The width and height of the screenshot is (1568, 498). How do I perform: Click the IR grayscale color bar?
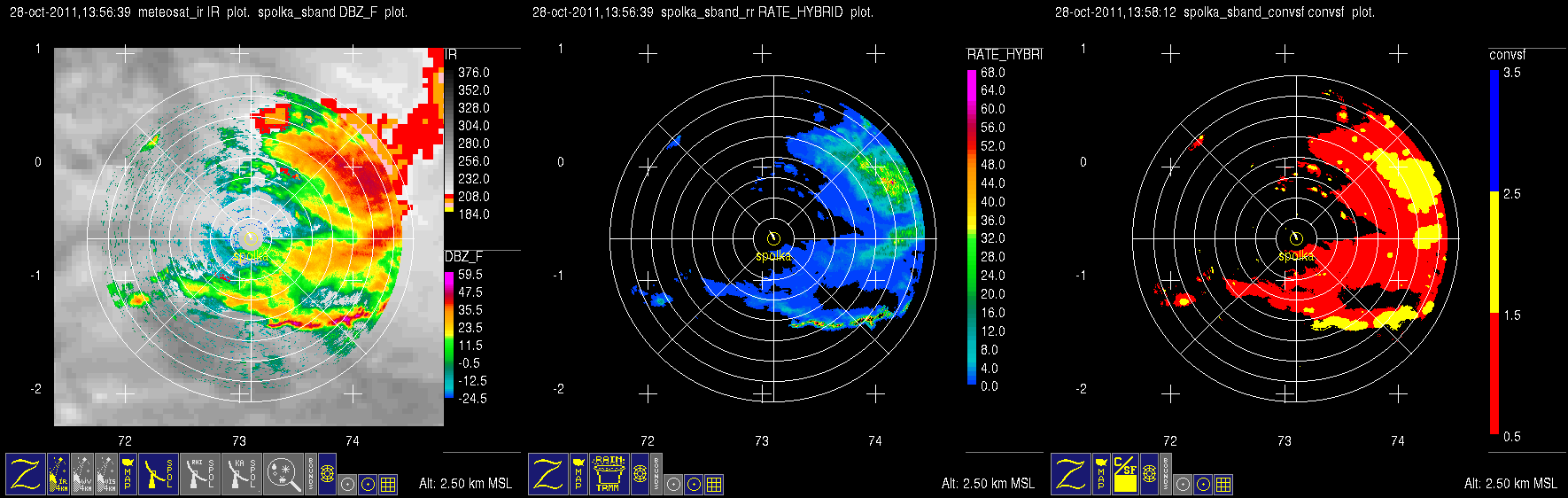448,139
